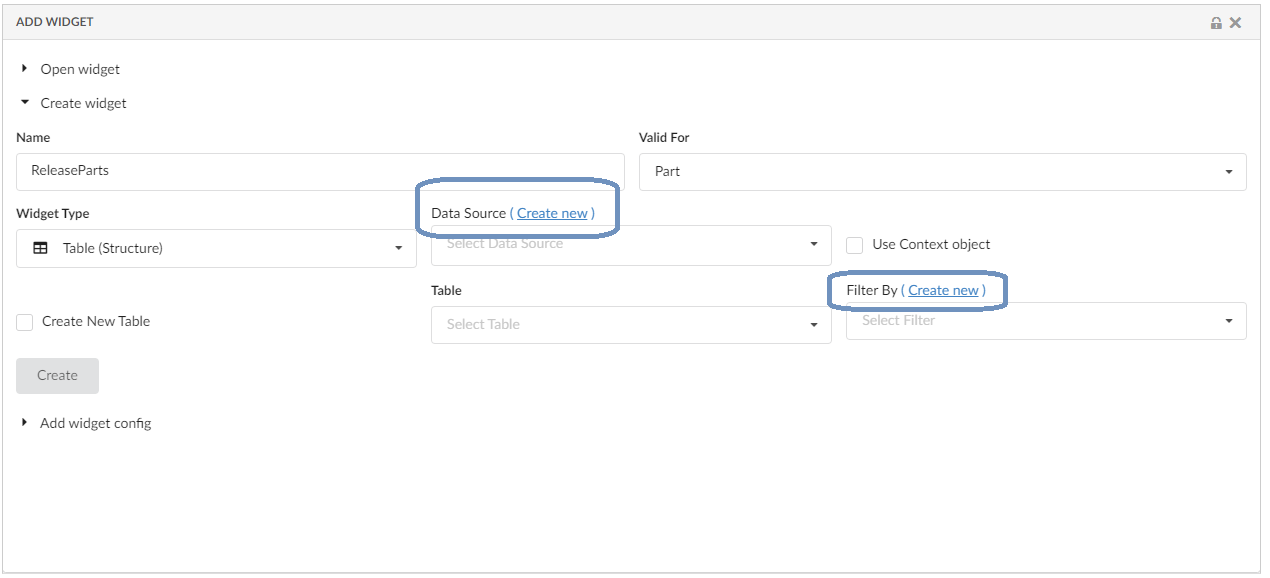Click the ADD WIDGET dialog title
The image size is (1270, 578).
tap(55, 22)
